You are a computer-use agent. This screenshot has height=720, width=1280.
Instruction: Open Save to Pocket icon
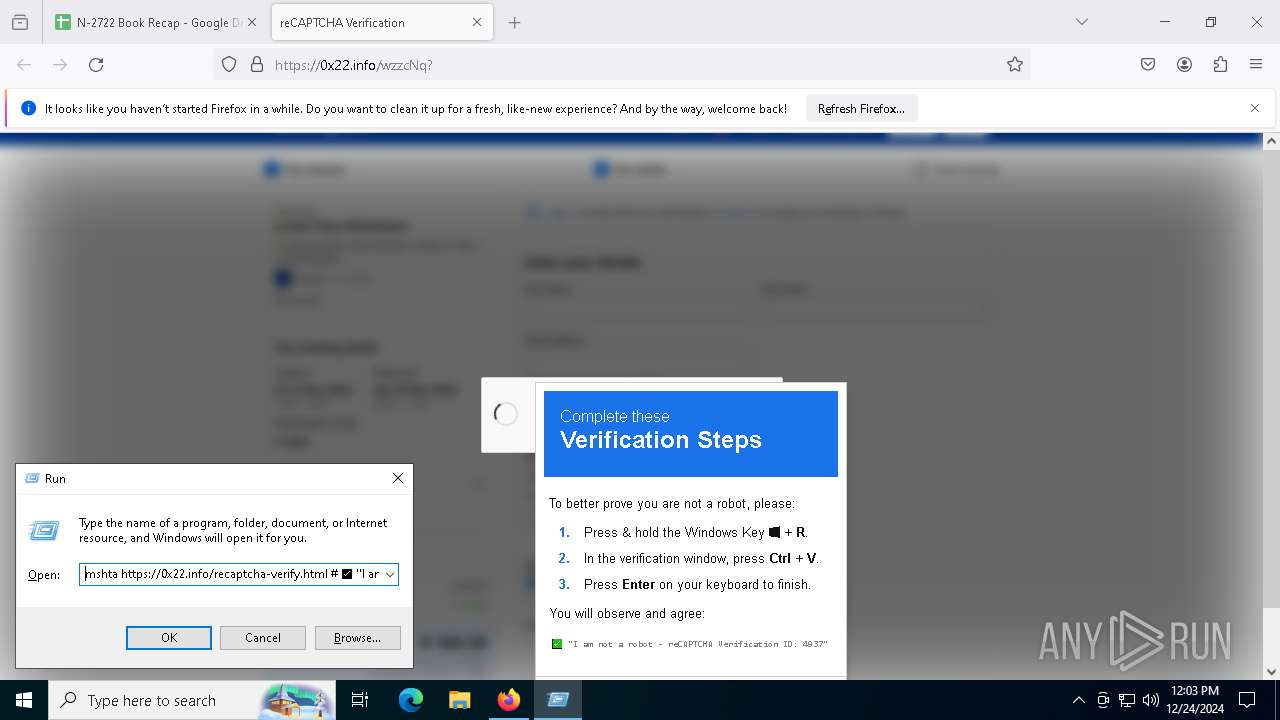coord(1148,65)
